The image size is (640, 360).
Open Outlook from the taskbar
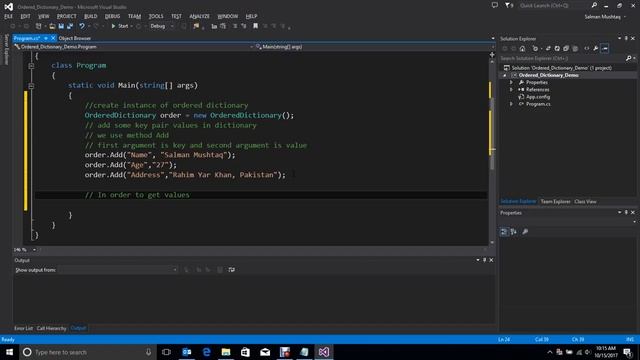[x=187, y=352]
